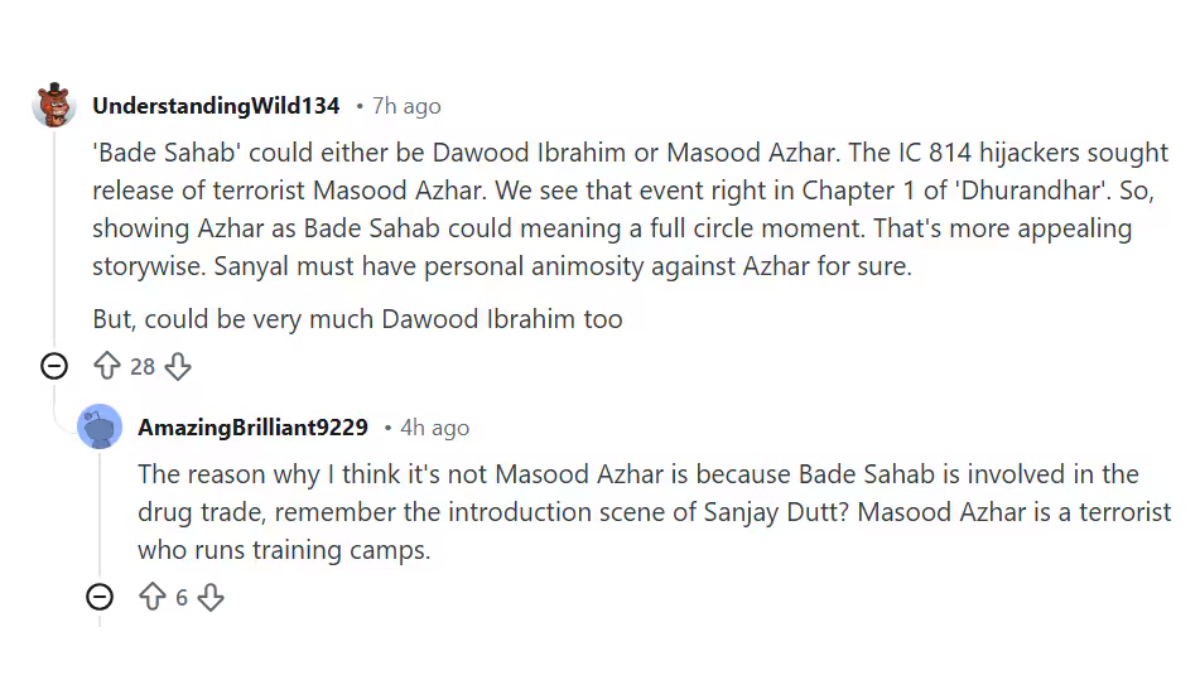Image resolution: width=1200 pixels, height=675 pixels.
Task: Click the "4h ago" timestamp
Action: pos(434,428)
